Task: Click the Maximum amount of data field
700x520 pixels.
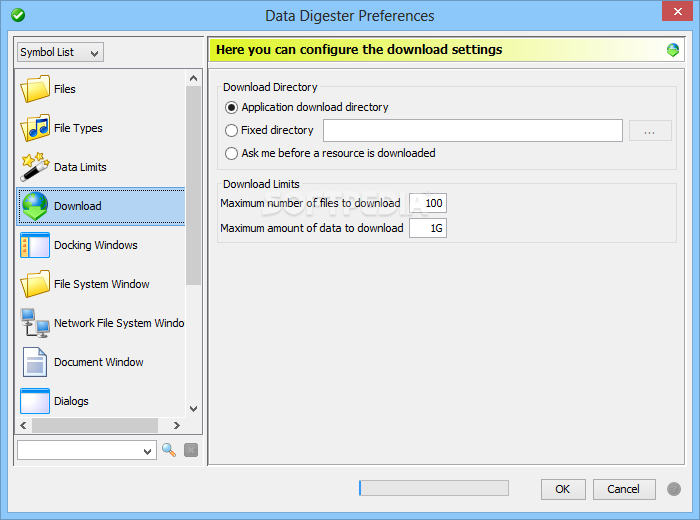Action: point(428,228)
